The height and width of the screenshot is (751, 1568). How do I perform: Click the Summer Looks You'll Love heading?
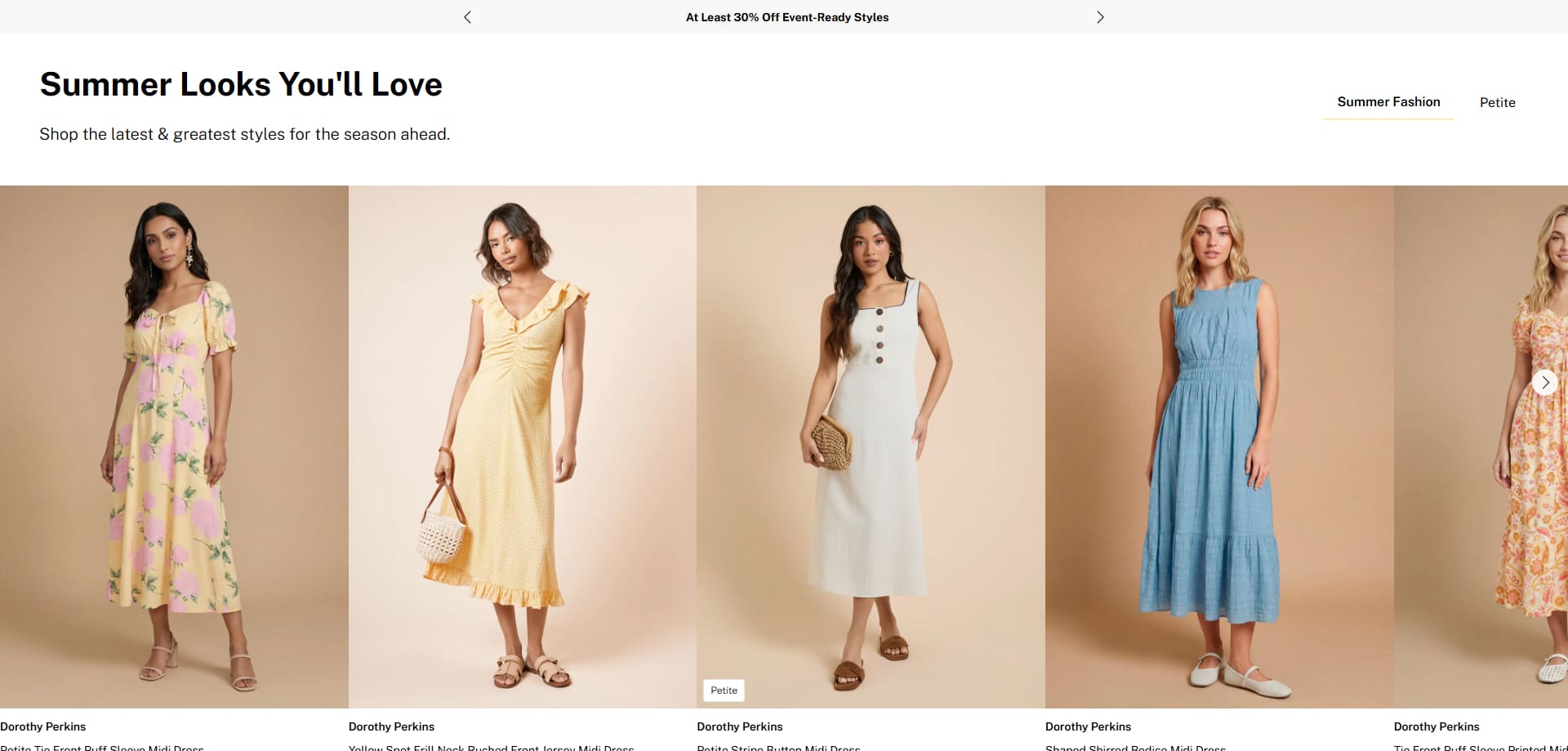coord(241,84)
